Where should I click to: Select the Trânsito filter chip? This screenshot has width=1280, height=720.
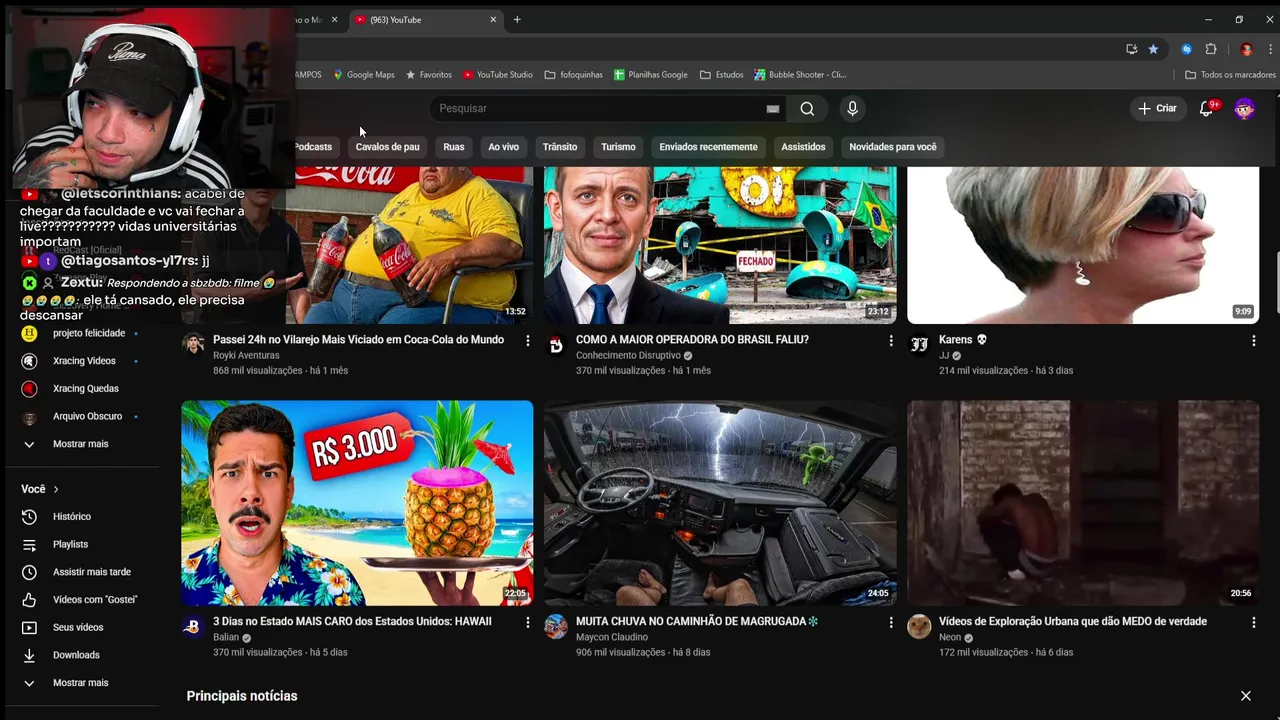click(560, 147)
